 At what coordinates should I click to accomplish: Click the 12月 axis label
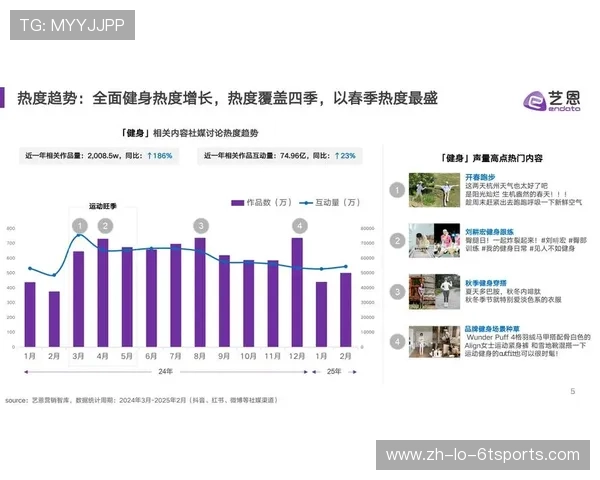[297, 356]
